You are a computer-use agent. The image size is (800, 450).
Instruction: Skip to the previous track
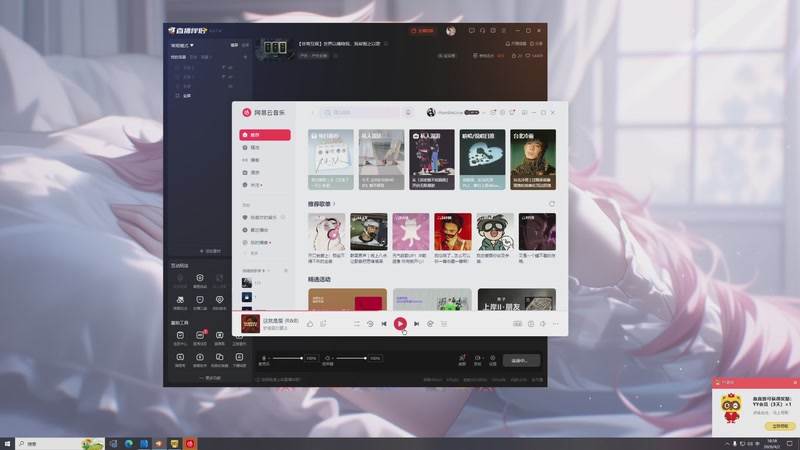click(384, 324)
